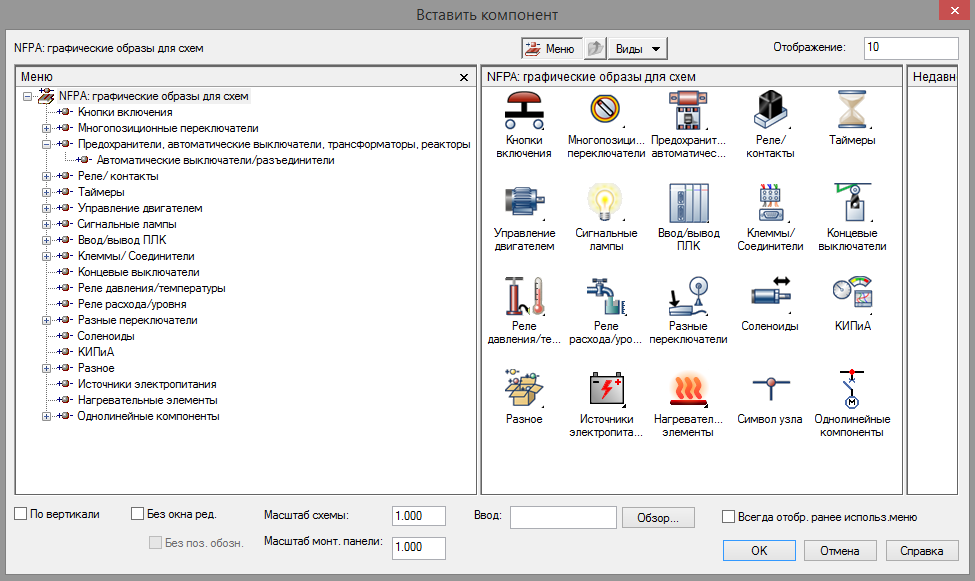The height and width of the screenshot is (581, 975).
Task: Click the OK button
Action: (x=759, y=551)
